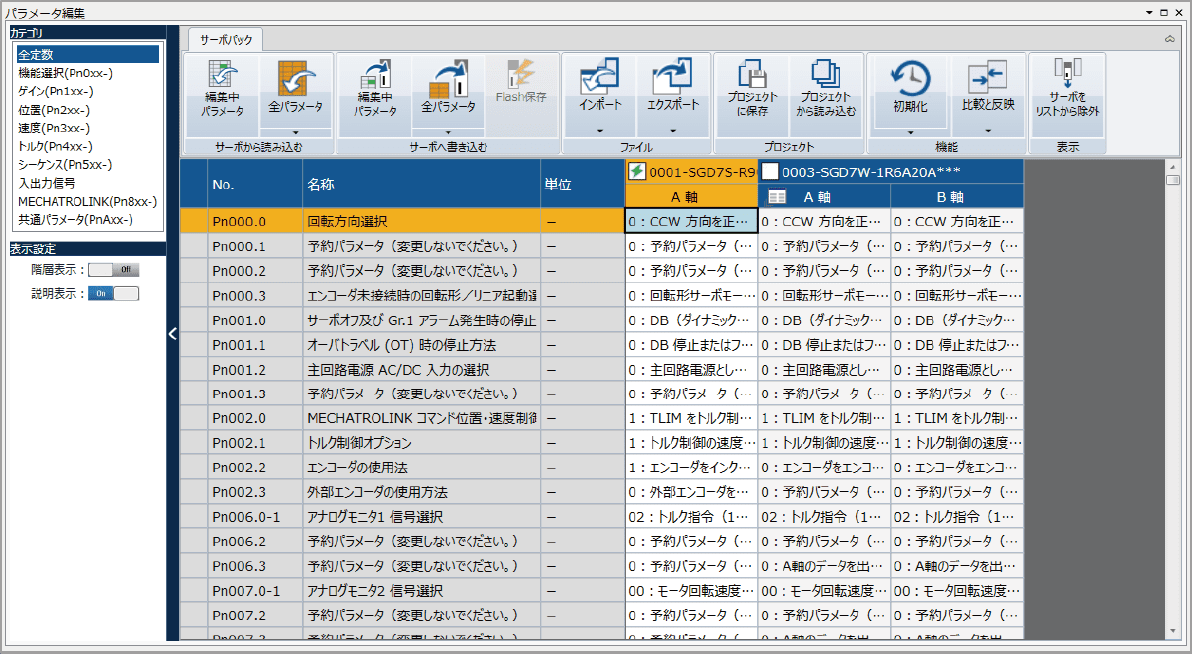Select the サーボパック ribbon tab
The height and width of the screenshot is (655, 1192).
point(226,40)
